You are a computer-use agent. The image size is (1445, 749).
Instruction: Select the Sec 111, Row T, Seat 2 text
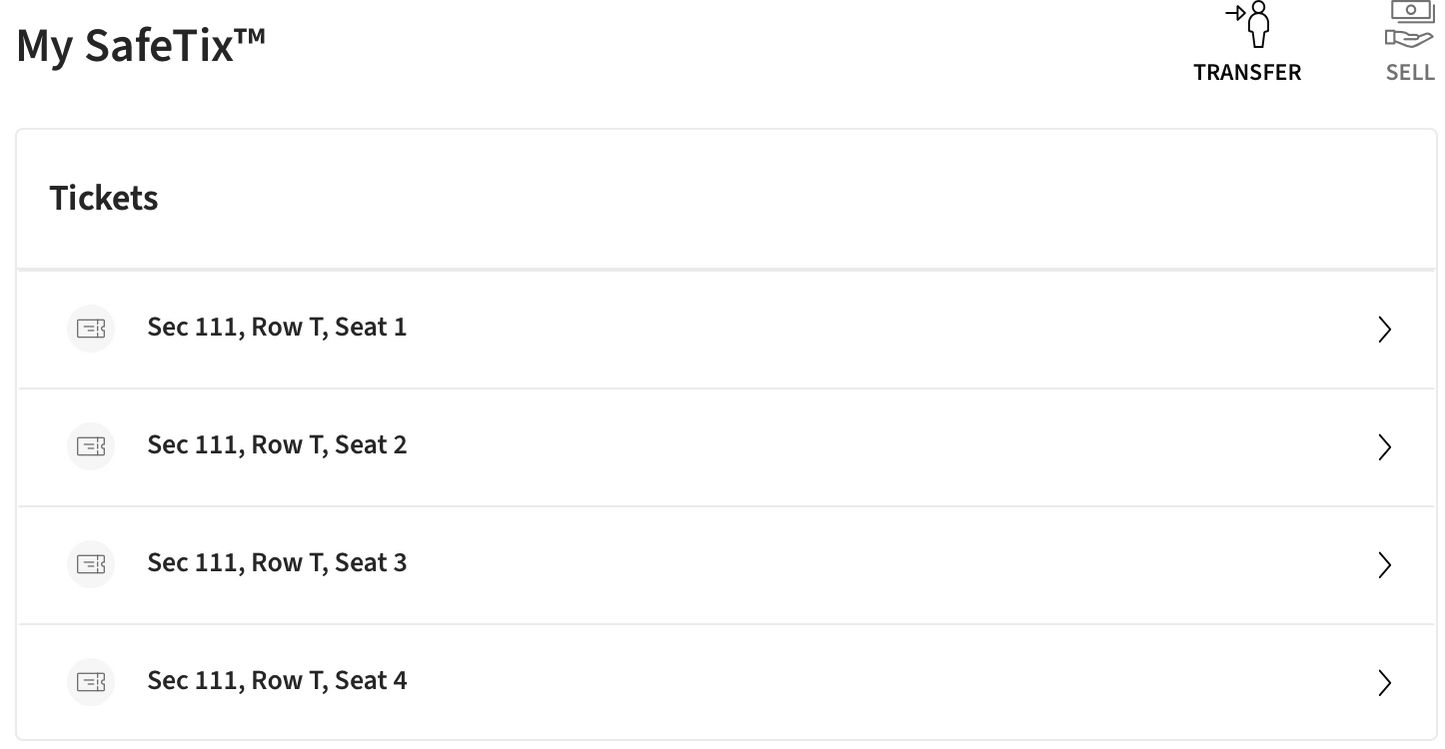pyautogui.click(x=277, y=445)
